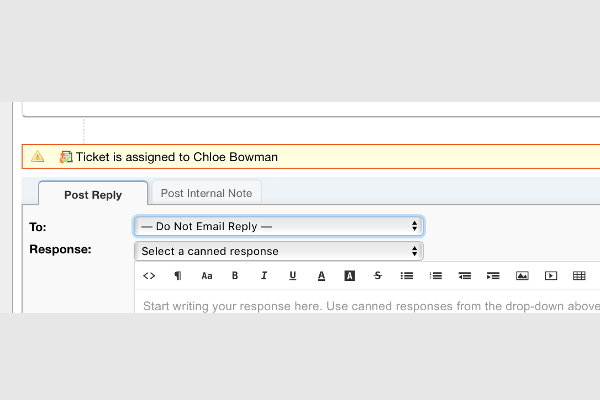Insert a video via play icon
The width and height of the screenshot is (600, 400).
551,276
